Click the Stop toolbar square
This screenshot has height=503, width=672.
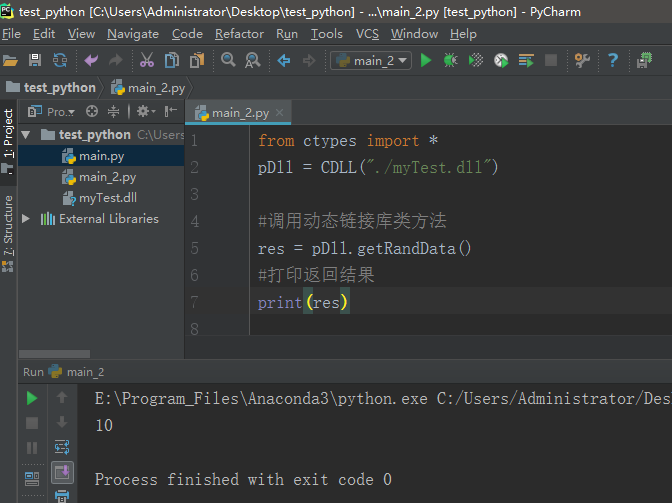(x=551, y=60)
